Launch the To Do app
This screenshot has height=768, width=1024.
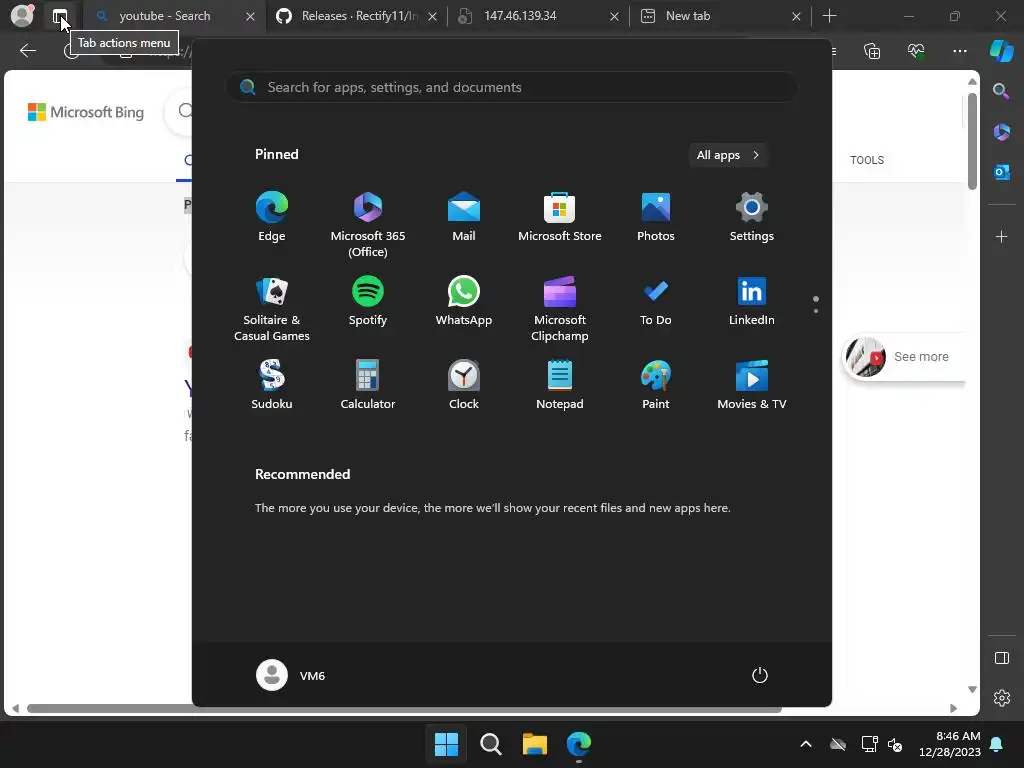(656, 301)
